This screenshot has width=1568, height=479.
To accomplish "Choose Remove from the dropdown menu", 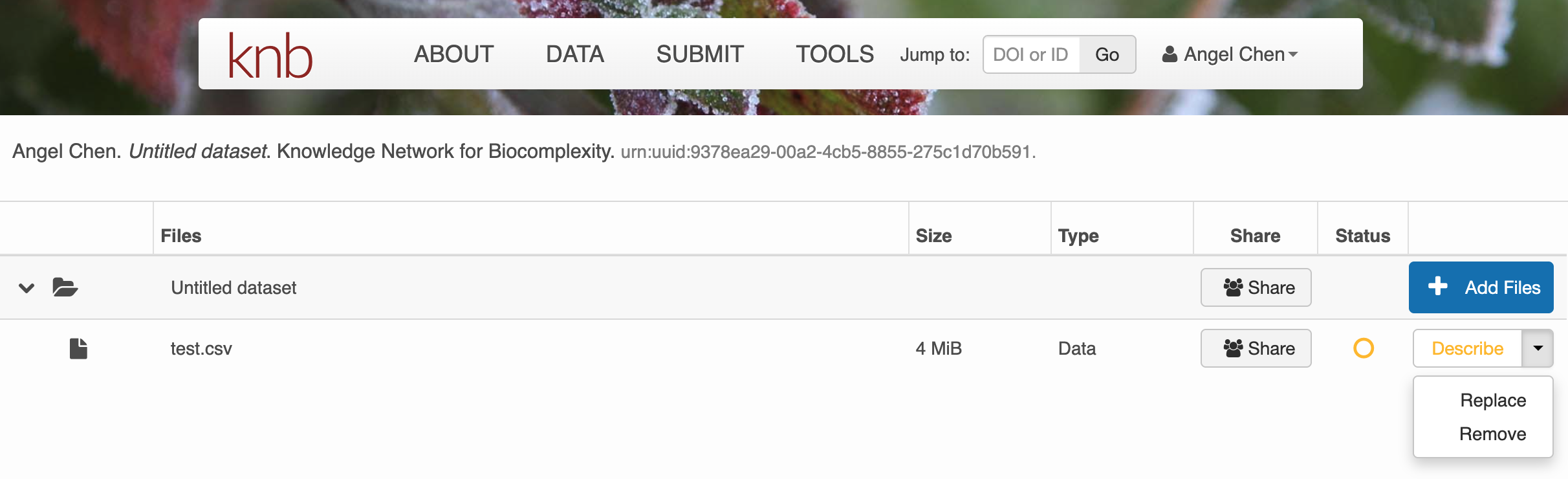I will 1493,434.
